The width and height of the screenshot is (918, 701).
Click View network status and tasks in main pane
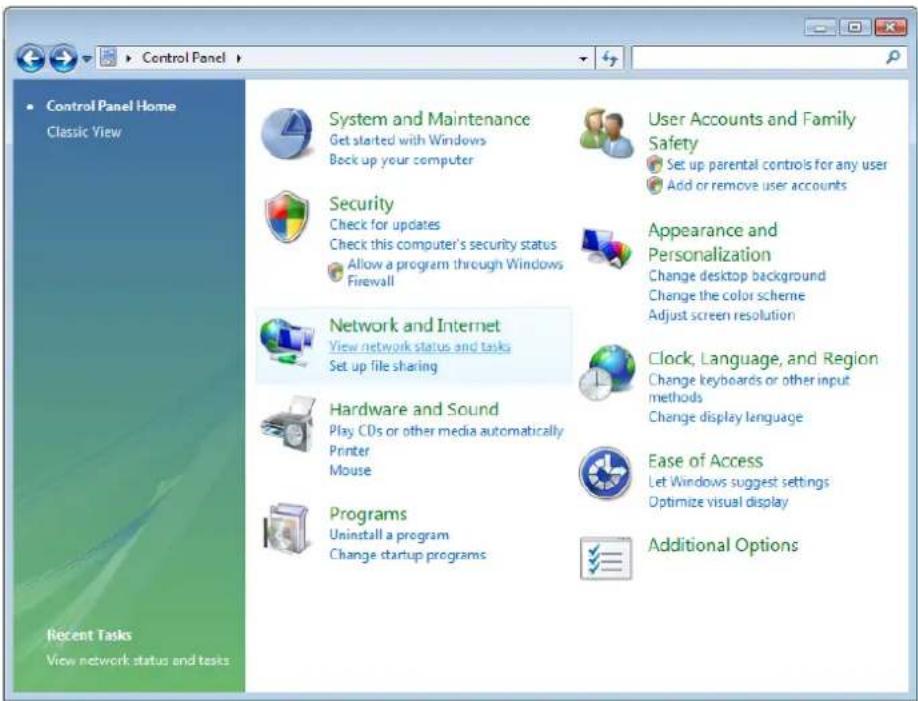[x=420, y=346]
